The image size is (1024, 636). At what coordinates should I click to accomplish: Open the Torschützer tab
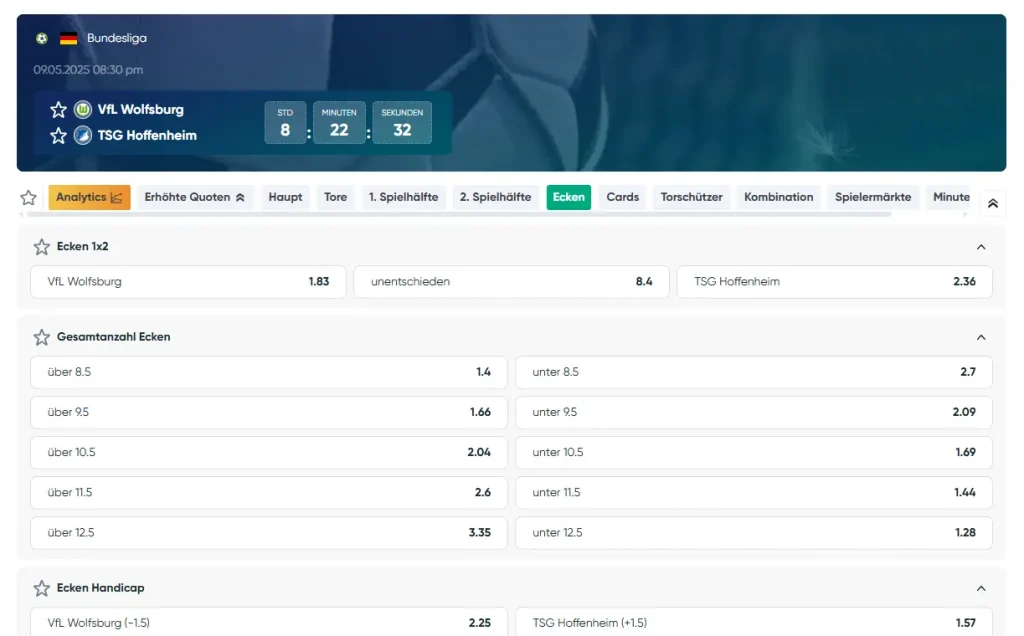pyautogui.click(x=692, y=197)
